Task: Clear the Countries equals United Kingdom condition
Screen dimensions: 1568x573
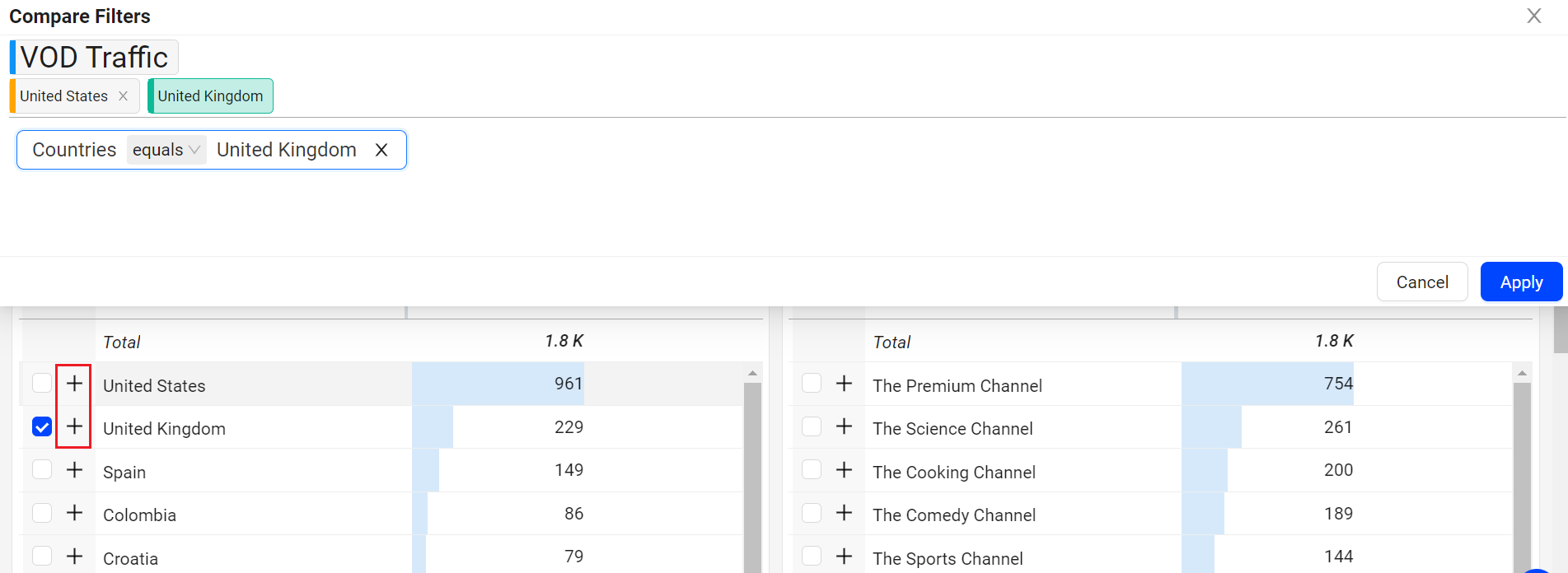Action: tap(381, 150)
